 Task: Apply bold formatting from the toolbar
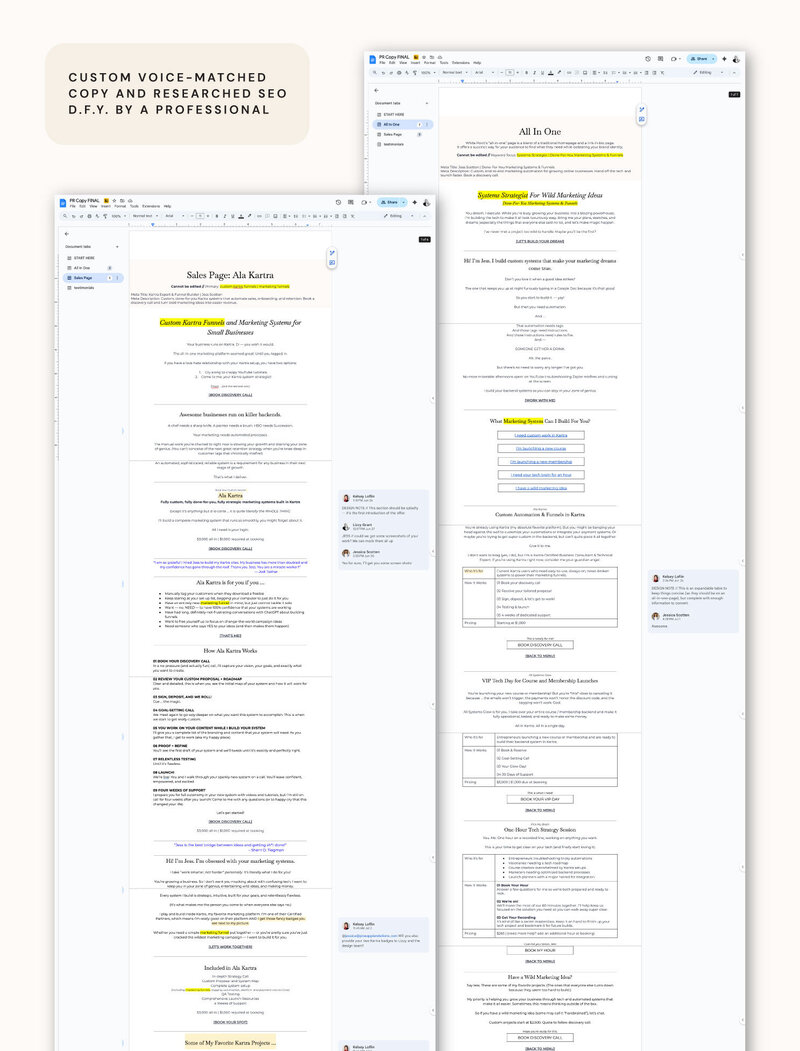tap(216, 215)
